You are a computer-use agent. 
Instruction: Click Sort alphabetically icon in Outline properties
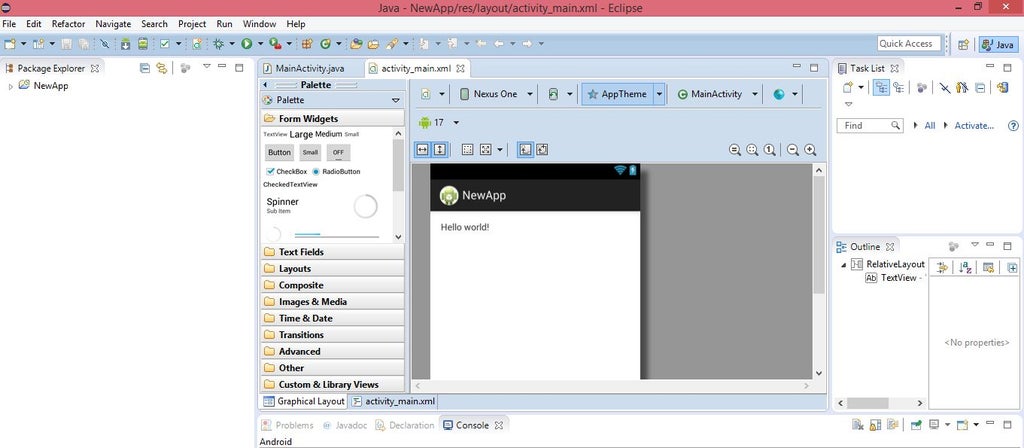point(965,267)
